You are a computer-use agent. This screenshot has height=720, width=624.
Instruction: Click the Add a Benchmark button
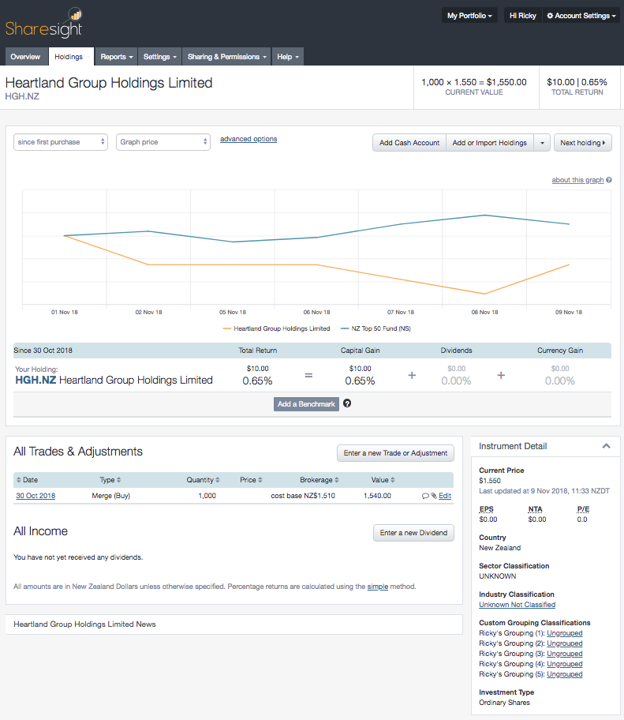pyautogui.click(x=306, y=404)
